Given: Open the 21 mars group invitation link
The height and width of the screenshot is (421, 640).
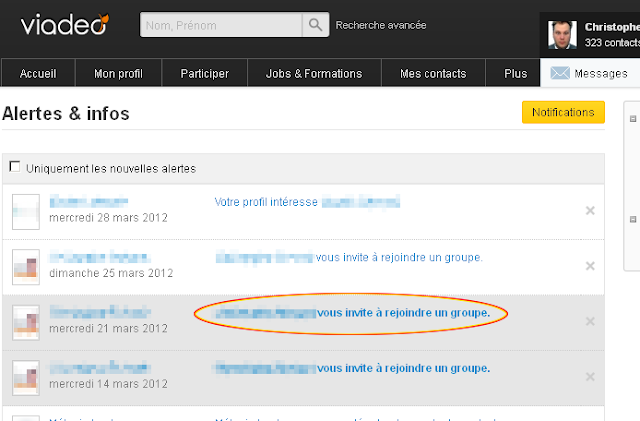Looking at the screenshot, I should click(x=353, y=313).
